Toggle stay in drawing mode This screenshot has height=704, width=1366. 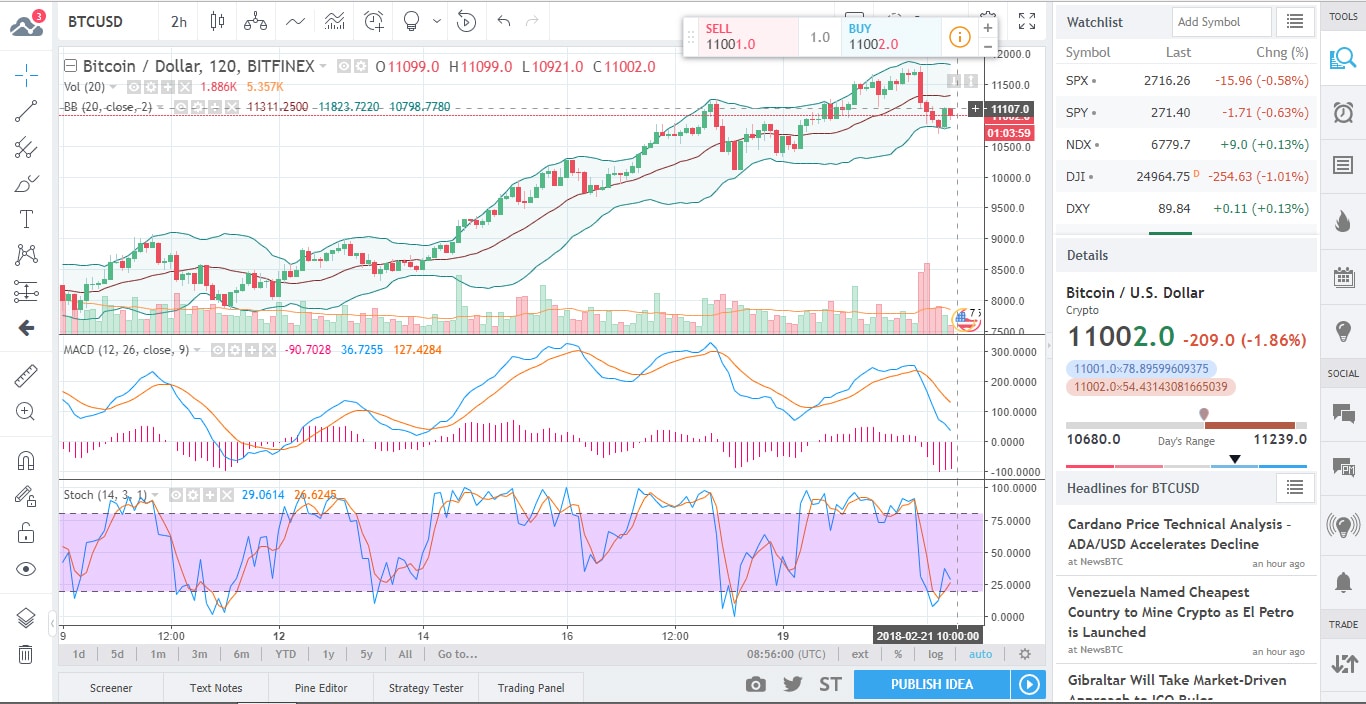coord(26,496)
